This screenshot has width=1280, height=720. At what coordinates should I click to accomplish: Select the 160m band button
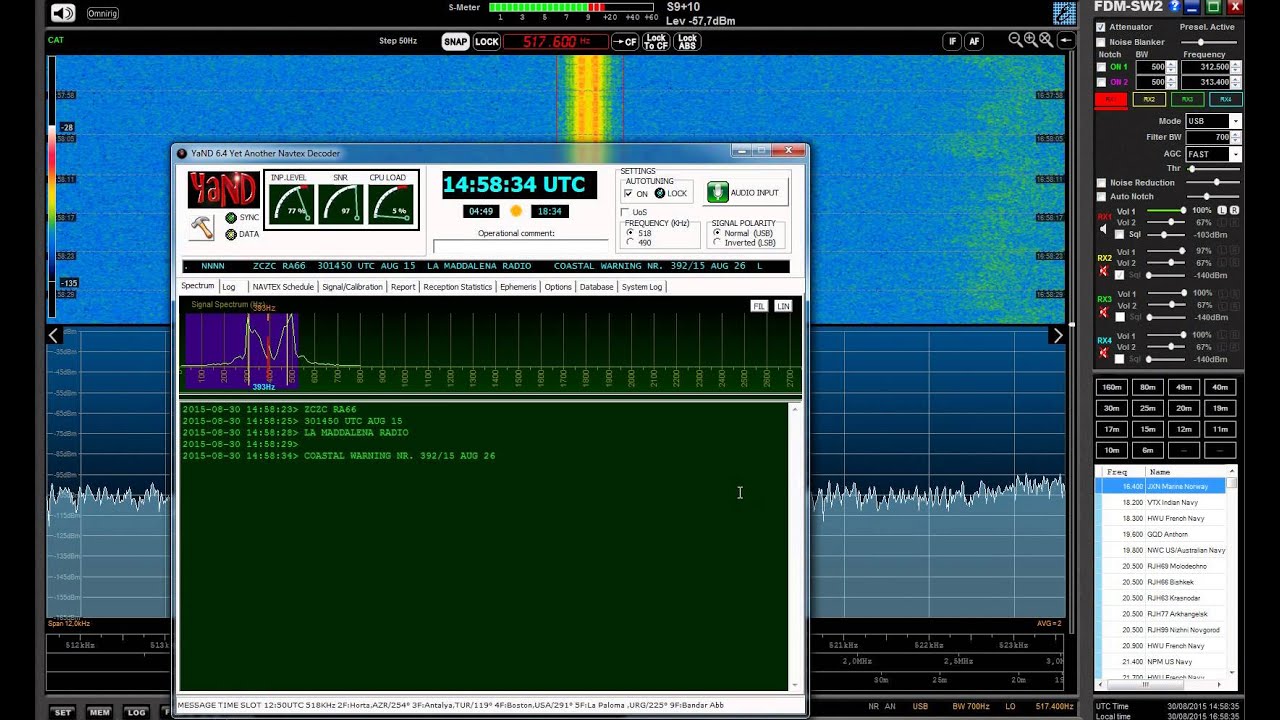1111,387
